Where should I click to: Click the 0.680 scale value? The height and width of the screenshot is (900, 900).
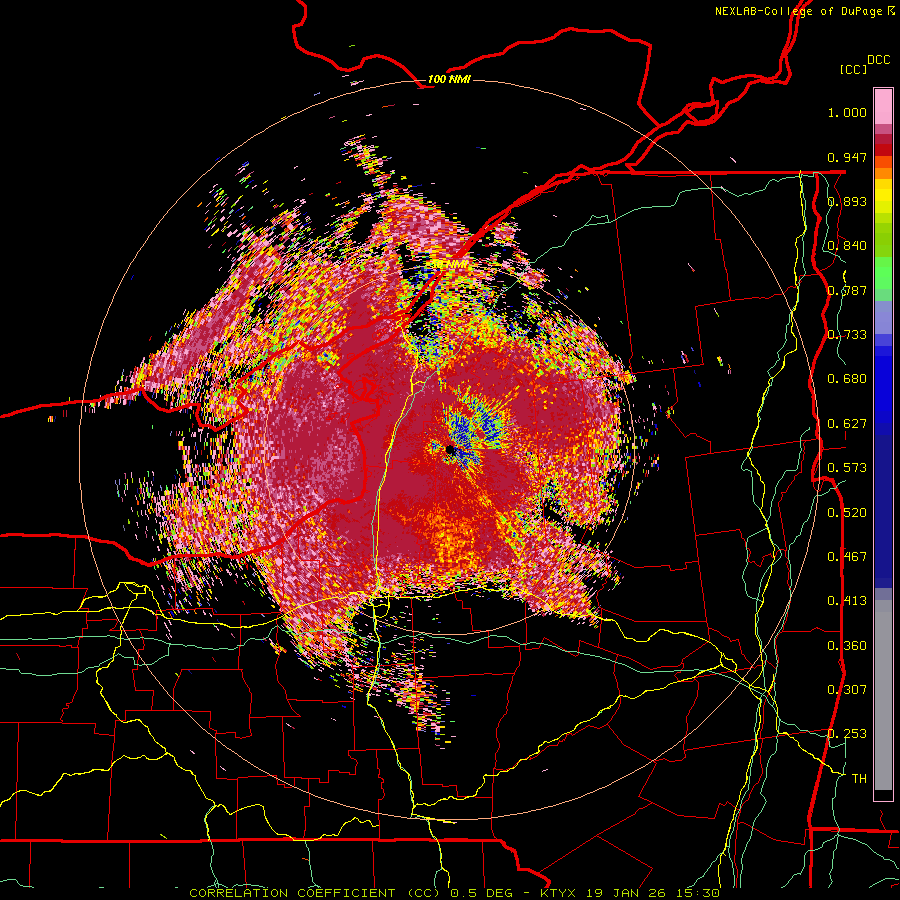tap(847, 379)
